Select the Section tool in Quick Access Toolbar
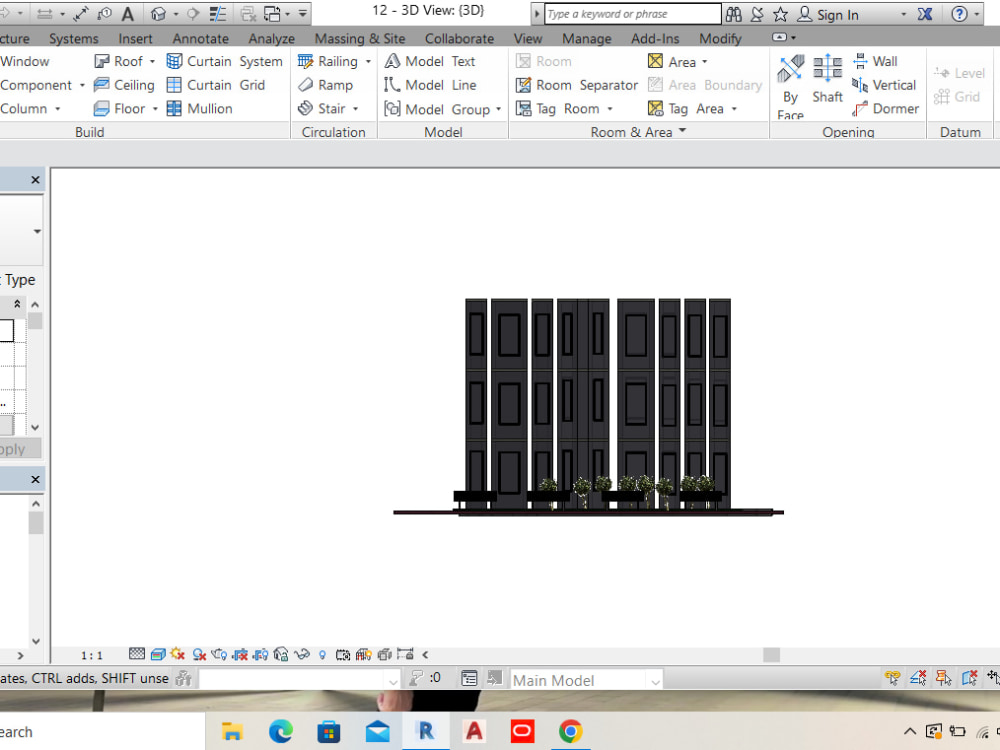 194,12
